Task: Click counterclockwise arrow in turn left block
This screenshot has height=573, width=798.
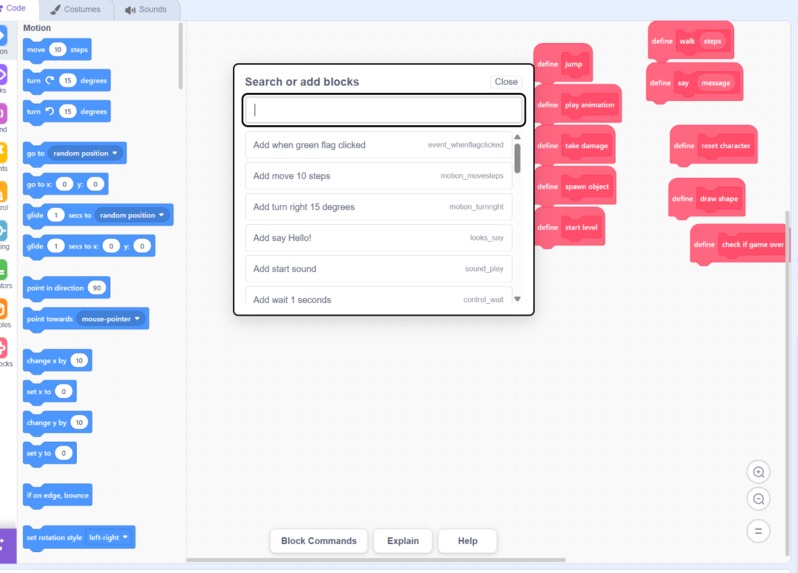Action: (x=50, y=111)
